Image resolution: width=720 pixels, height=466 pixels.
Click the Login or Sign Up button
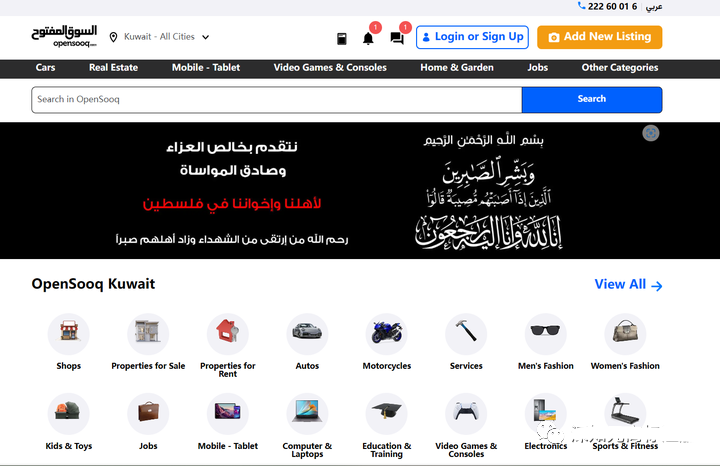472,37
